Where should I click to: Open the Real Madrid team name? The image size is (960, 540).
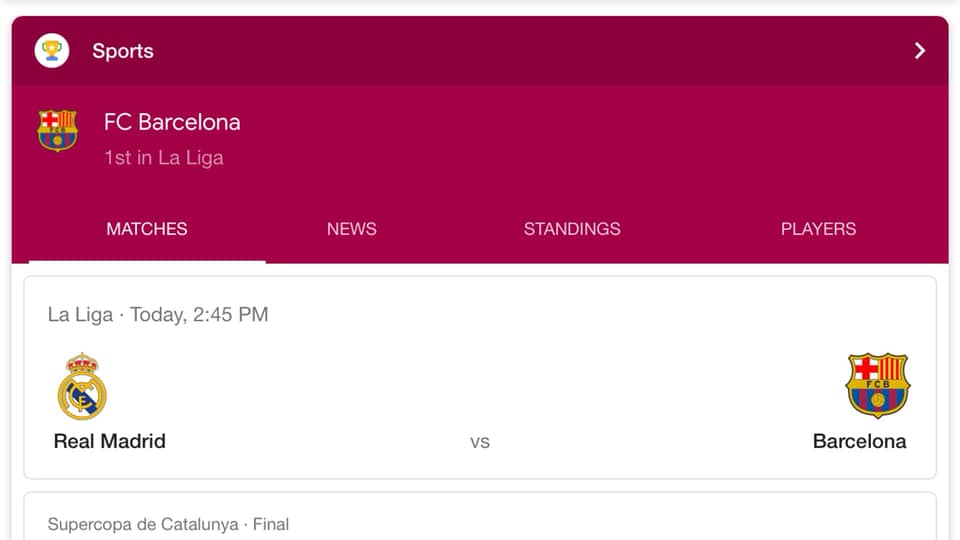pos(110,441)
